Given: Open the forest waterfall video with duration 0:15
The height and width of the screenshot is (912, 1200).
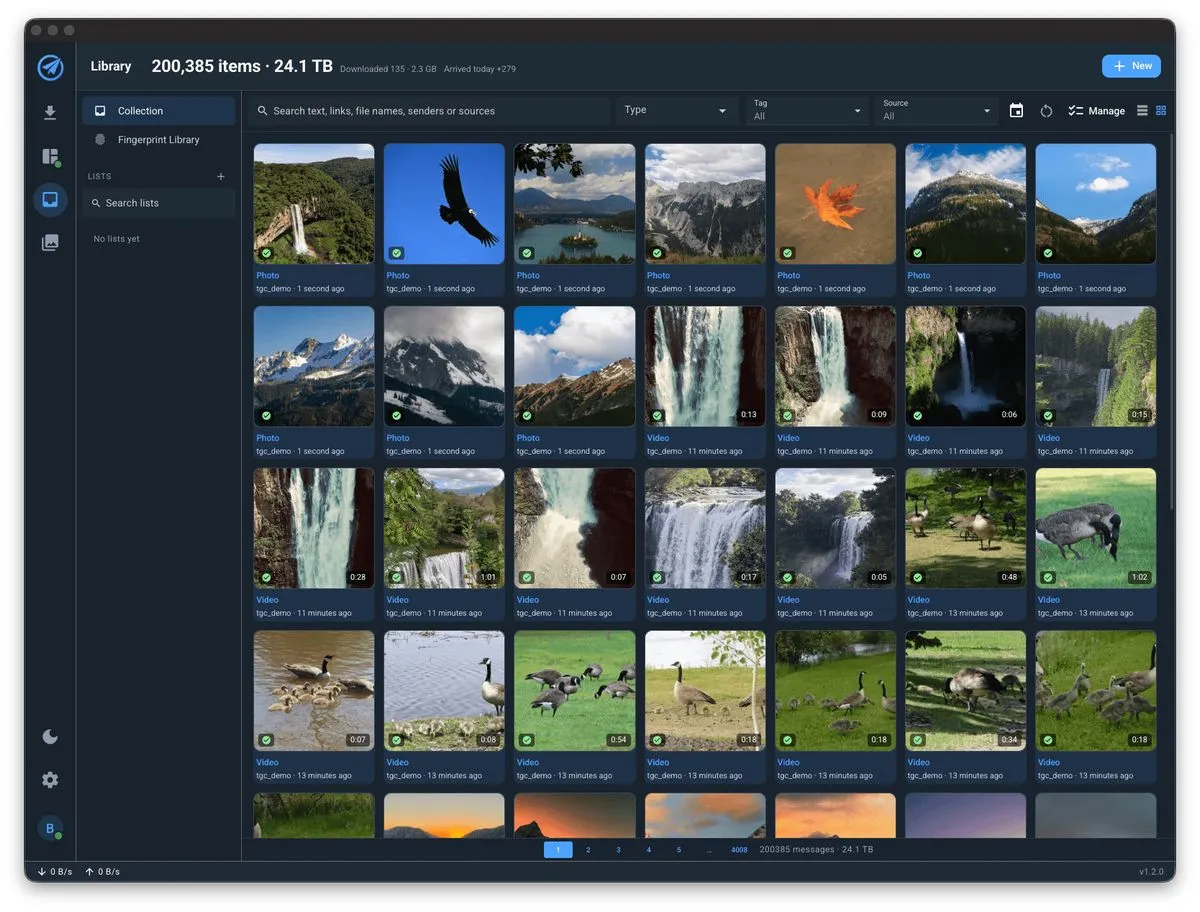Looking at the screenshot, I should (x=1096, y=366).
